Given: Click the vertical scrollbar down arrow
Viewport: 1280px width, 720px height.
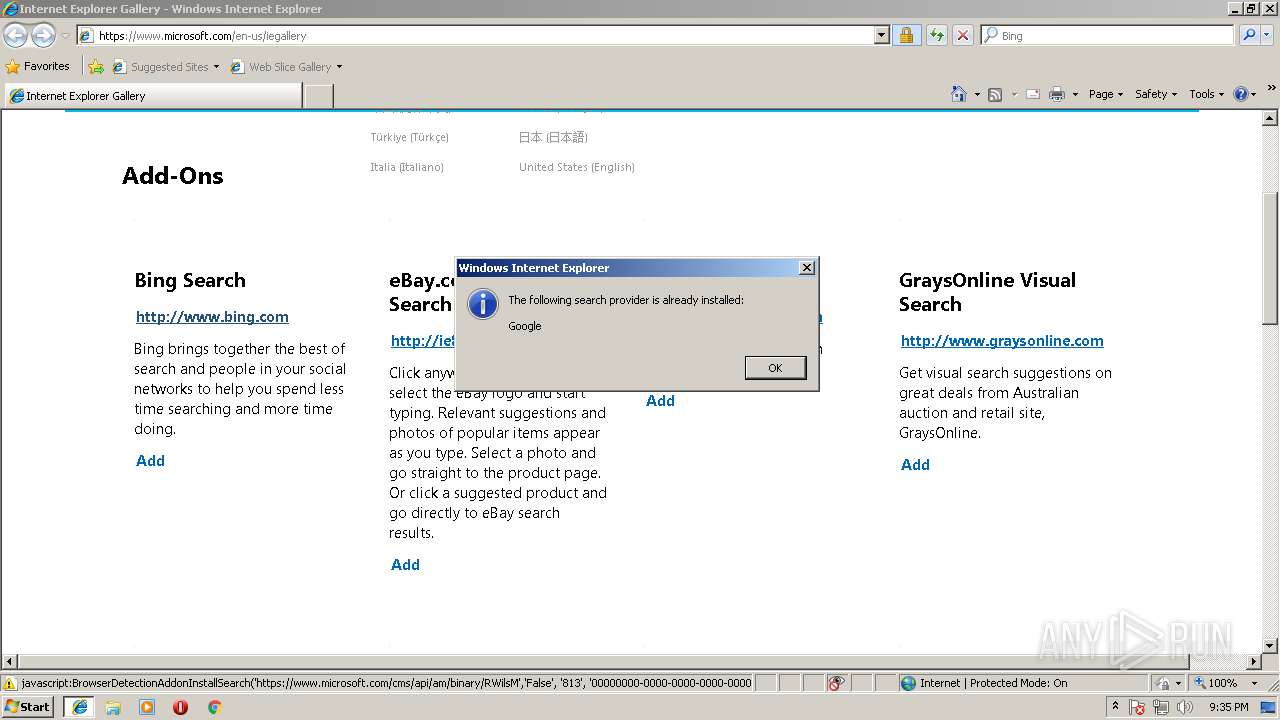Looking at the screenshot, I should click(1270, 646).
